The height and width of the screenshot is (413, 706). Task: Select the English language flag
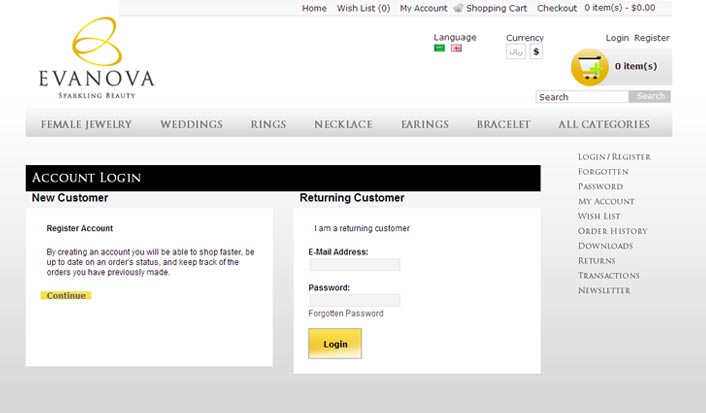(x=456, y=48)
